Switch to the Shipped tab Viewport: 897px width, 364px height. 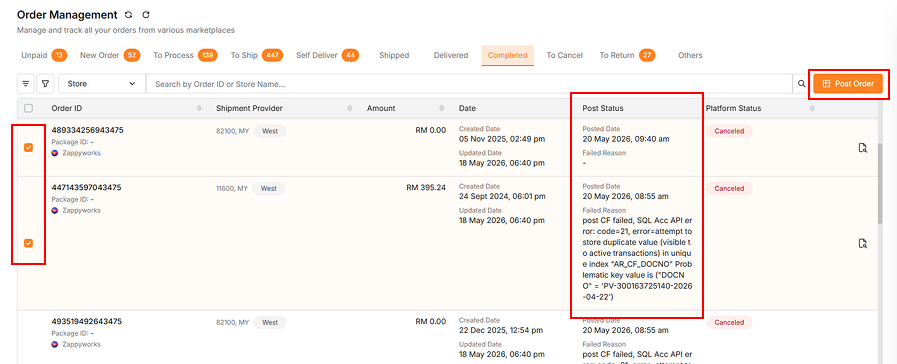[394, 55]
